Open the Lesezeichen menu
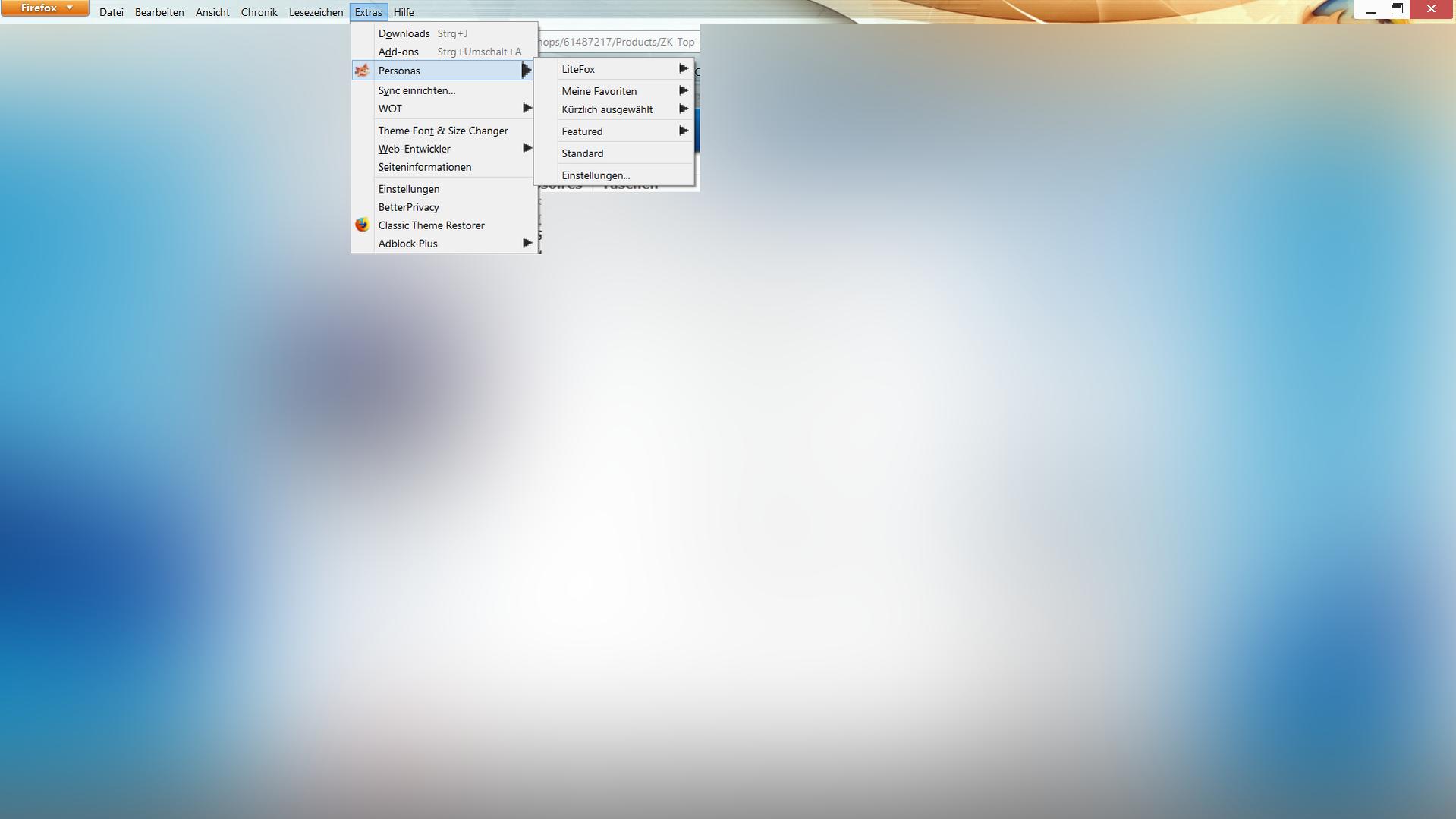The image size is (1456, 819). tap(316, 12)
